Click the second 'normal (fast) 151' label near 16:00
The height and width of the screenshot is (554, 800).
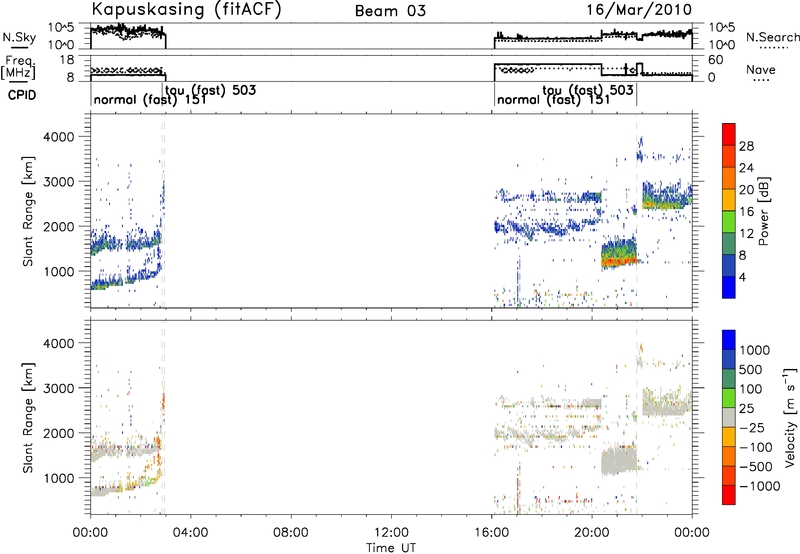tap(553, 99)
